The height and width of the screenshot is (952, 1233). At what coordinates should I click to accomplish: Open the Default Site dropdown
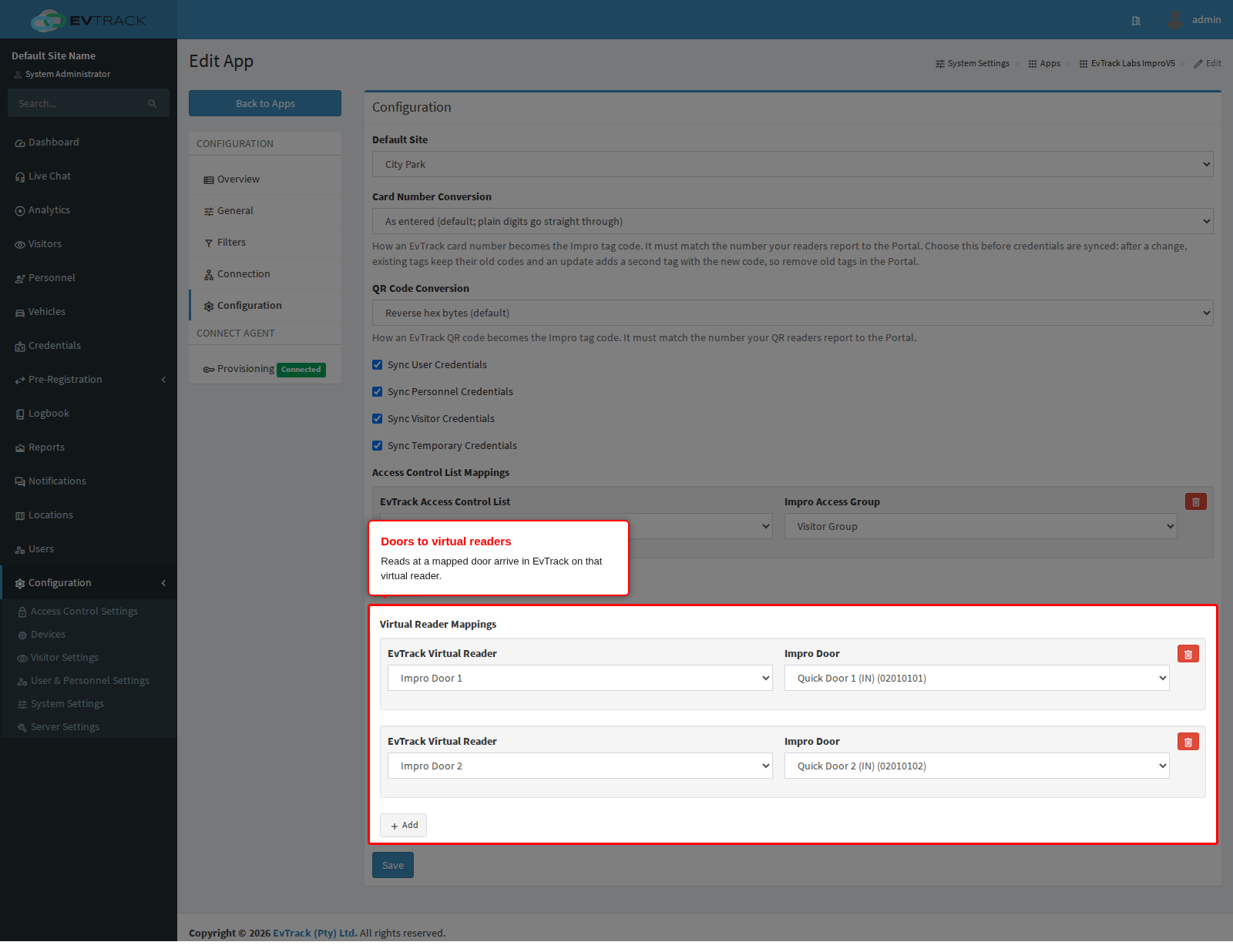pyautogui.click(x=793, y=165)
